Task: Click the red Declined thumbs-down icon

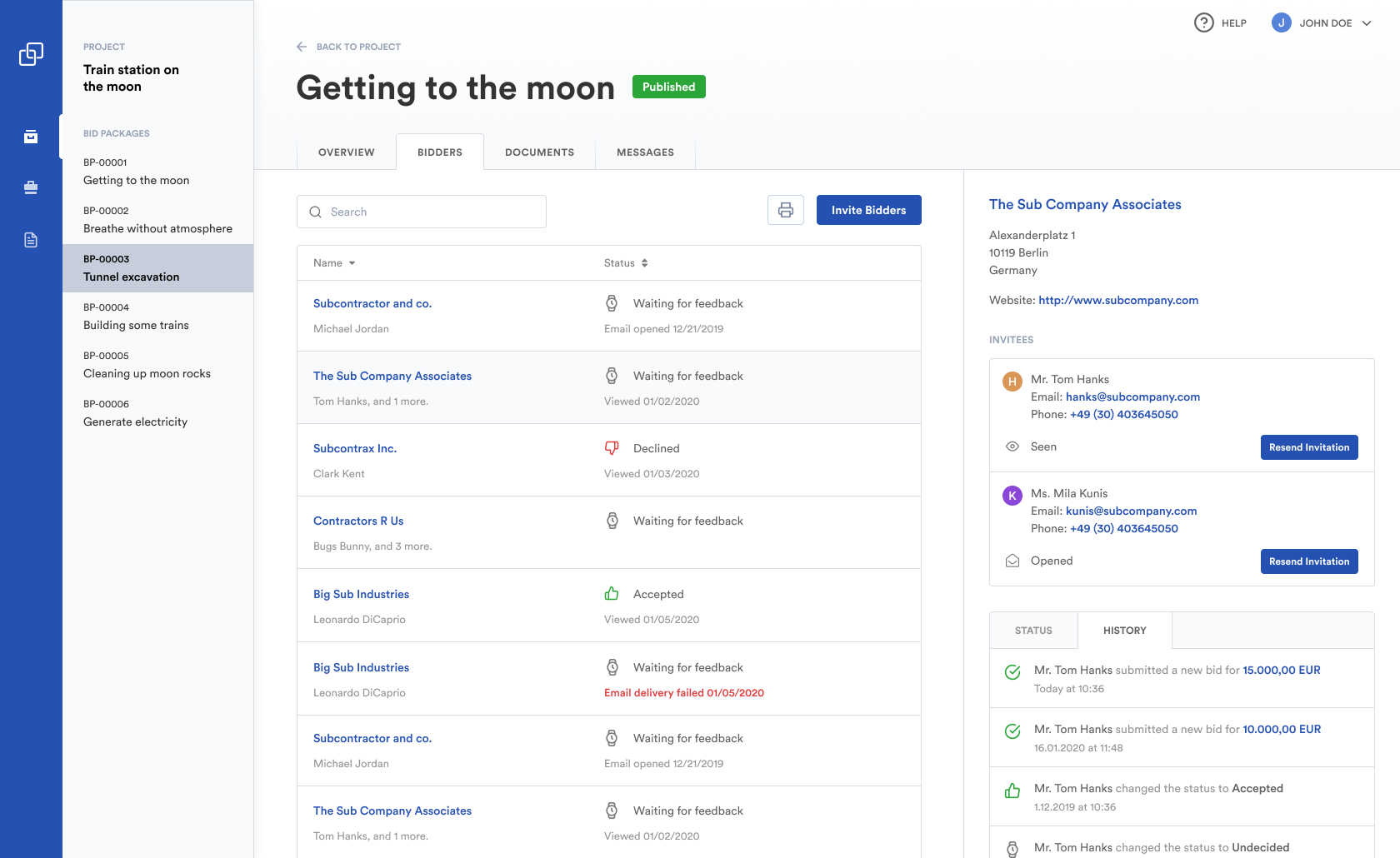Action: click(x=612, y=448)
